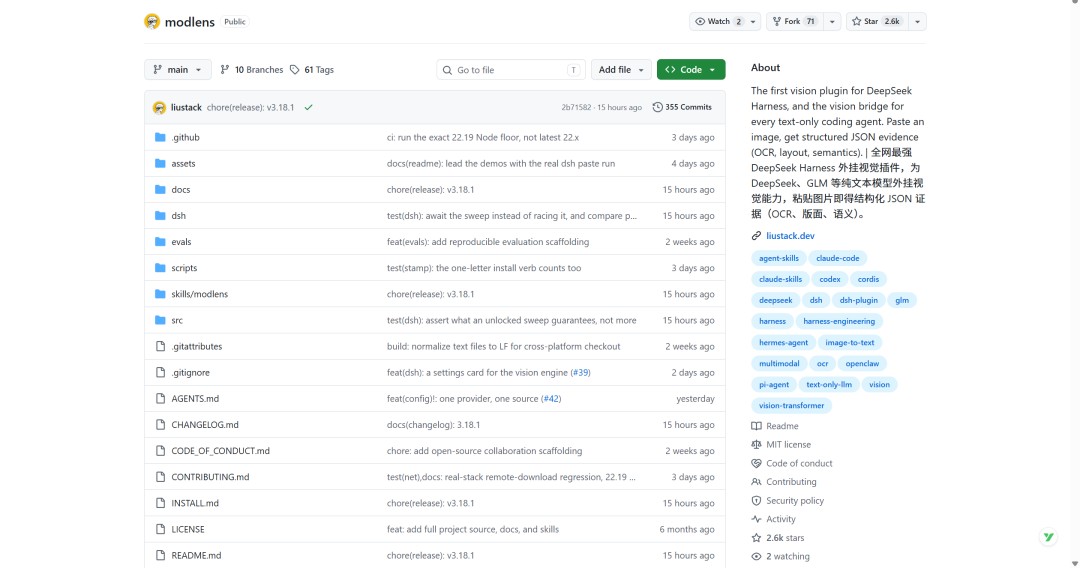Click the Security policy shield icon
Screen dimensions: 1080x568
[x=756, y=501]
